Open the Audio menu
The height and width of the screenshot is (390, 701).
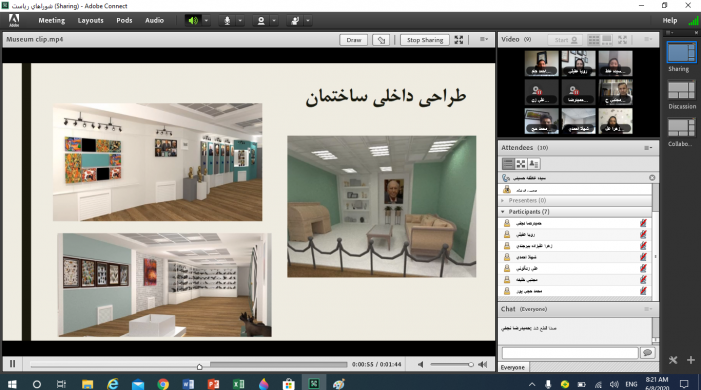click(x=154, y=20)
